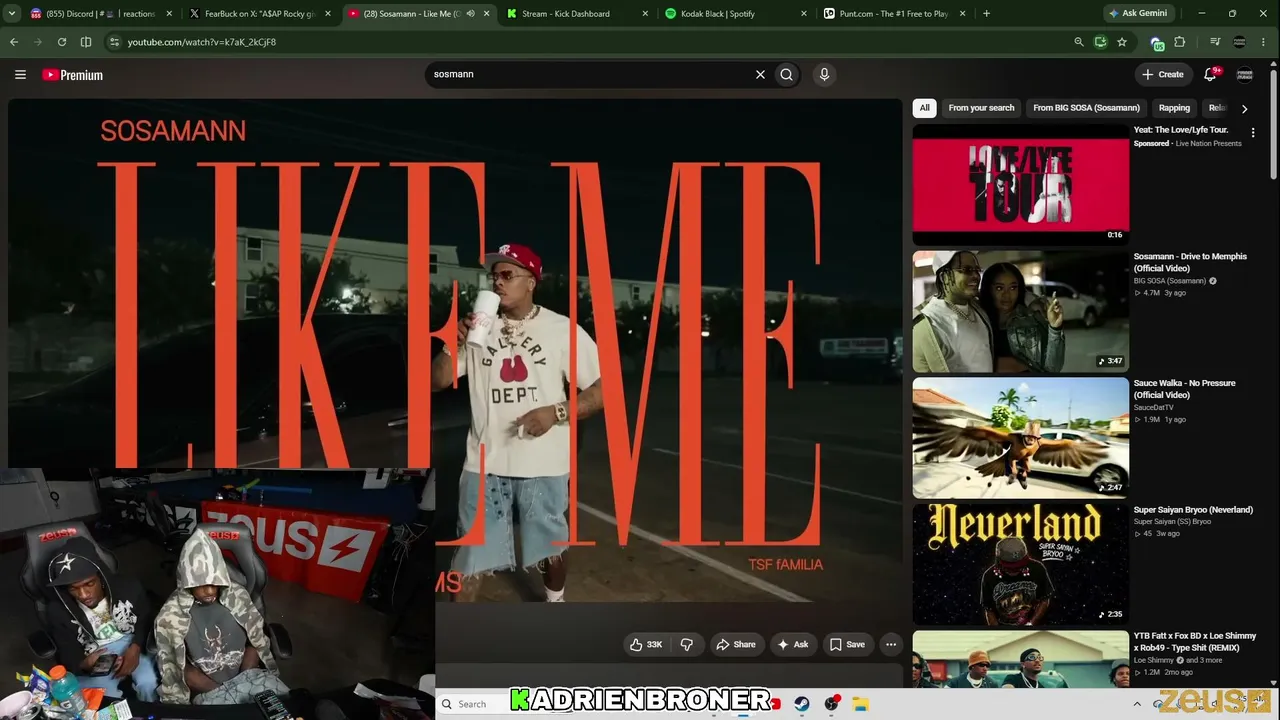Viewport: 1280px width, 720px height.
Task: Start voice search with the microphone
Action: click(824, 74)
